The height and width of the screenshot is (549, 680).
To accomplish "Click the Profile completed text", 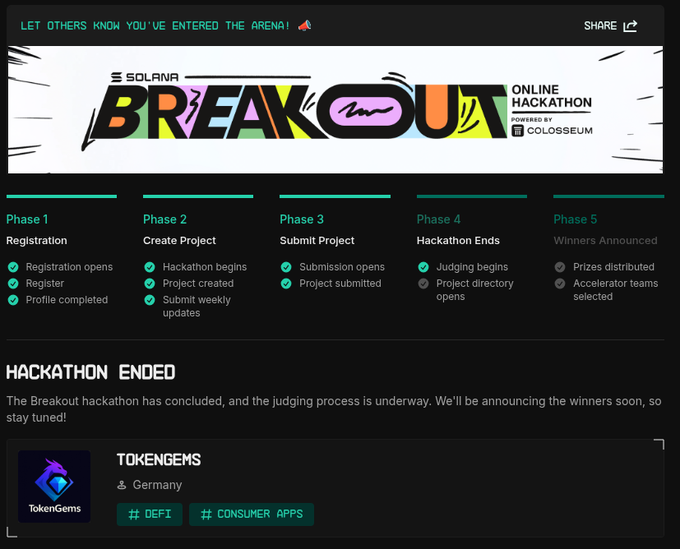I will (x=67, y=300).
